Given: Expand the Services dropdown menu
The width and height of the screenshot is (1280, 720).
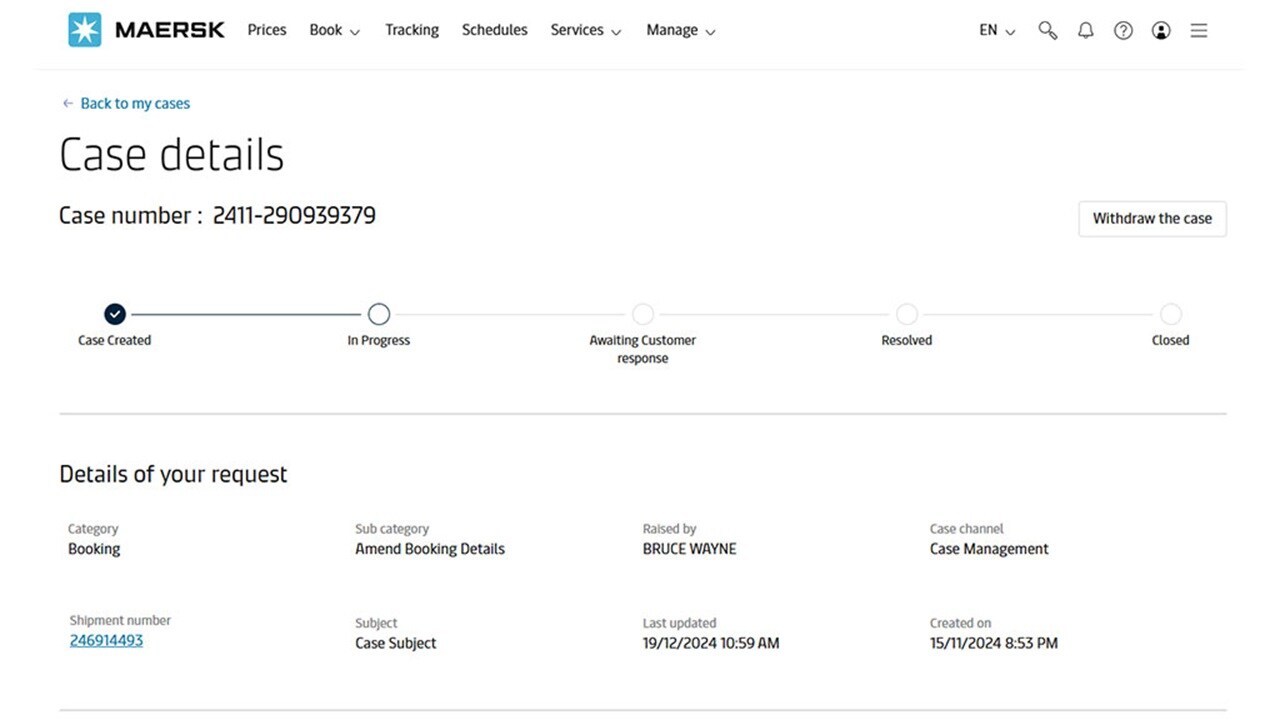Looking at the screenshot, I should point(586,30).
